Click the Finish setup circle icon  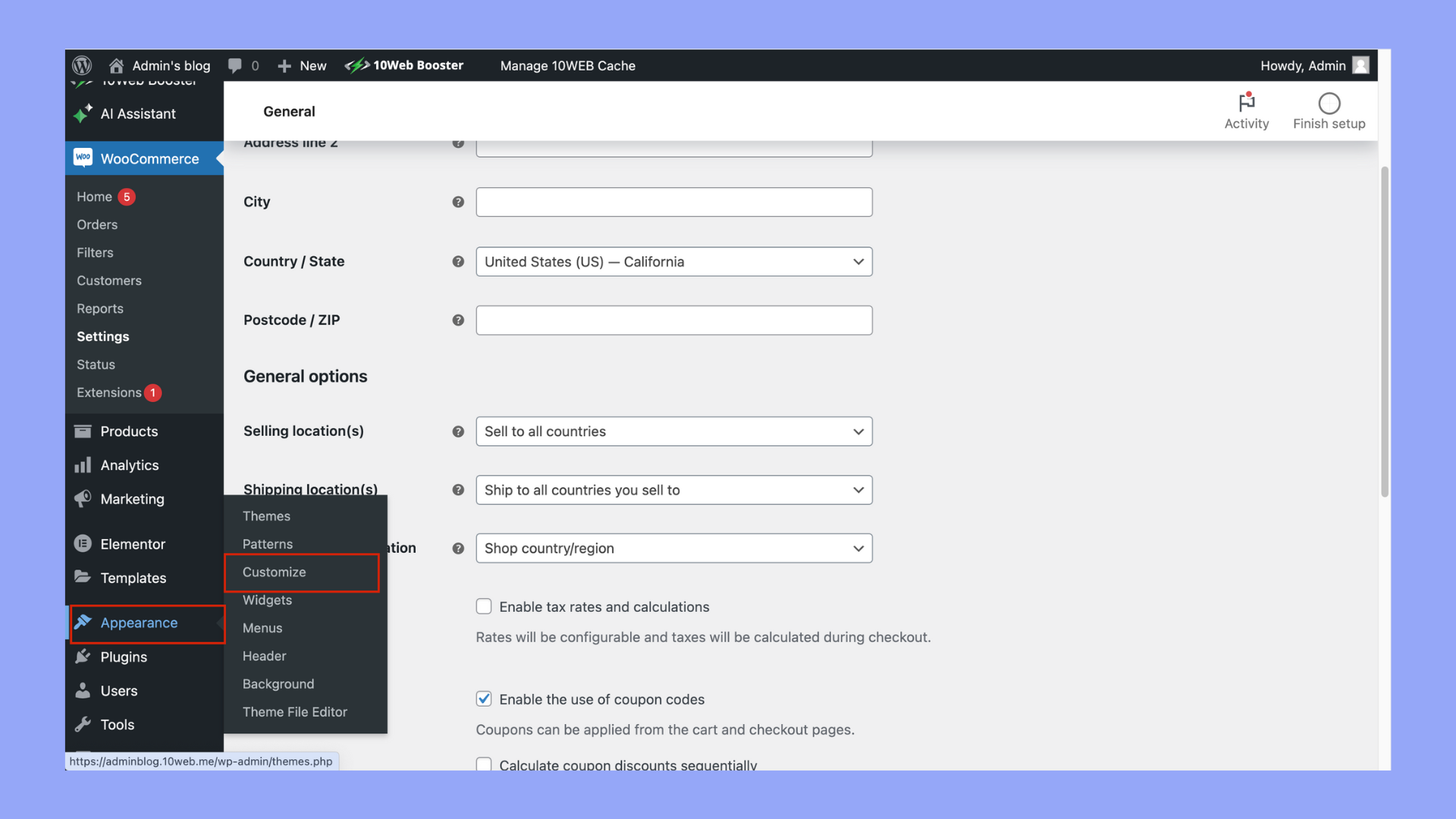click(x=1329, y=103)
